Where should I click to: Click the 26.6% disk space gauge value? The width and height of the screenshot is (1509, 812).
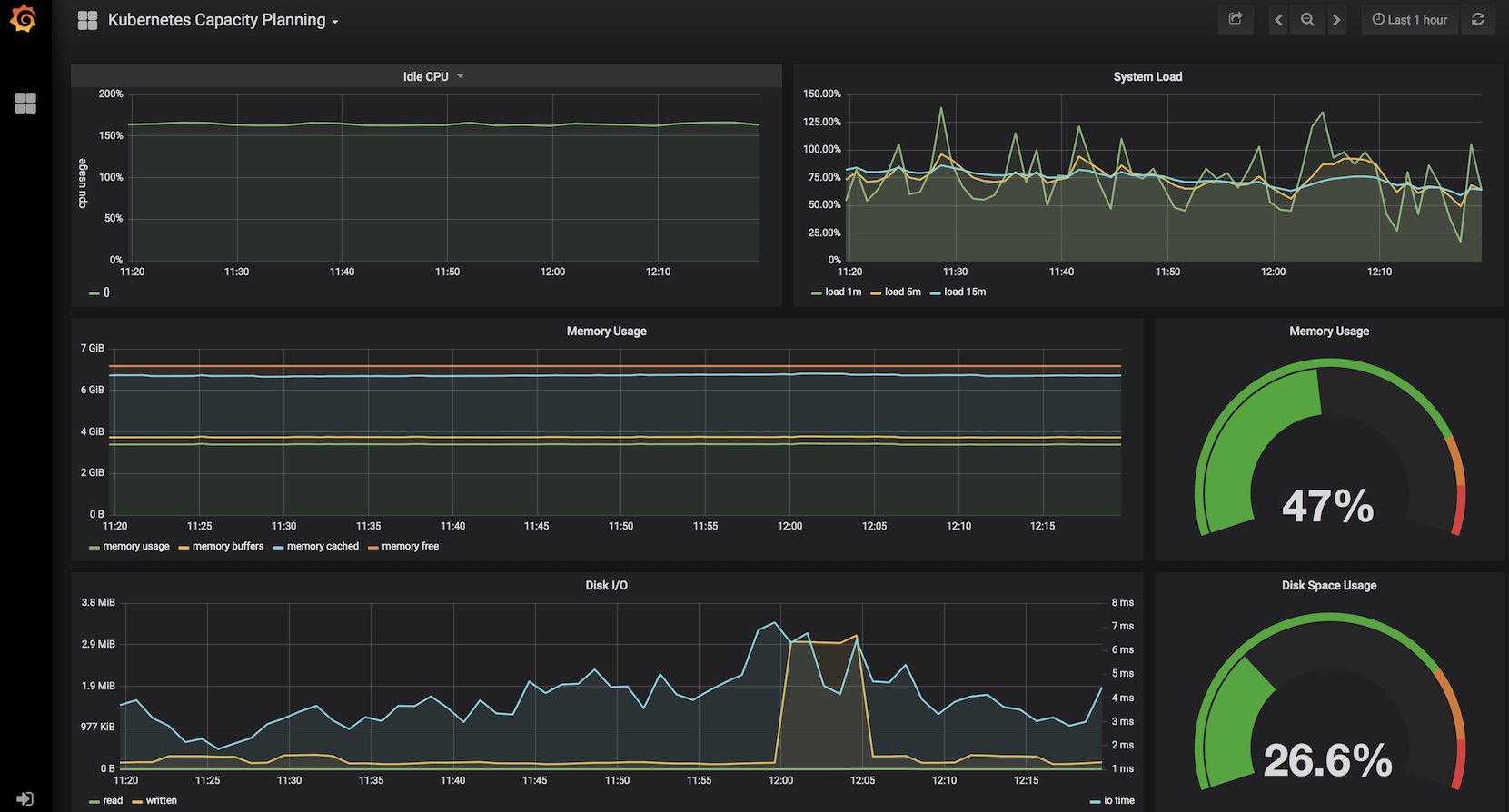click(1327, 760)
